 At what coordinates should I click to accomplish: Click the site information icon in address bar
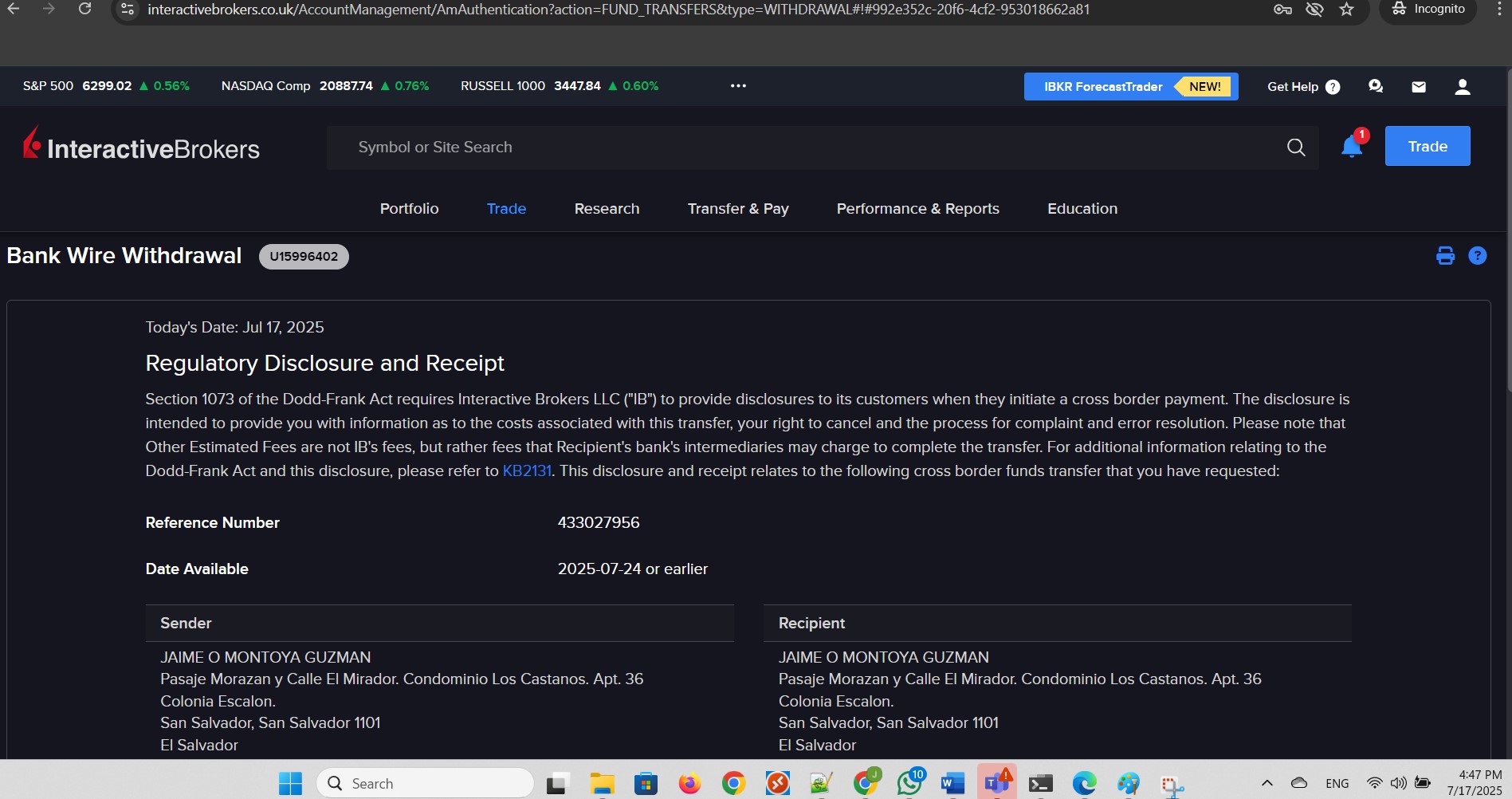pos(128,10)
